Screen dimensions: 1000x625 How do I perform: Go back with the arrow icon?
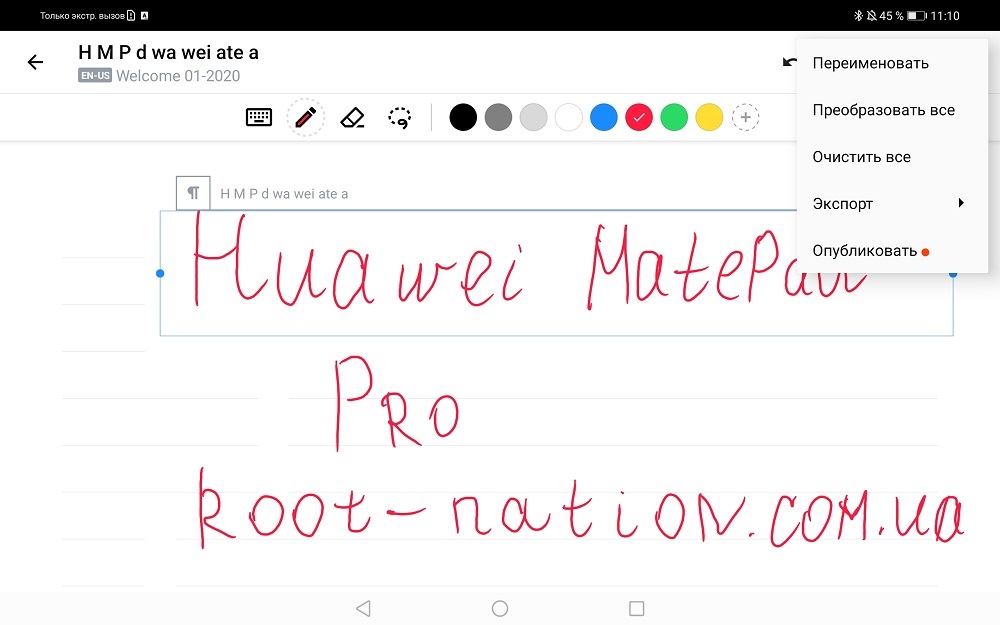(36, 62)
